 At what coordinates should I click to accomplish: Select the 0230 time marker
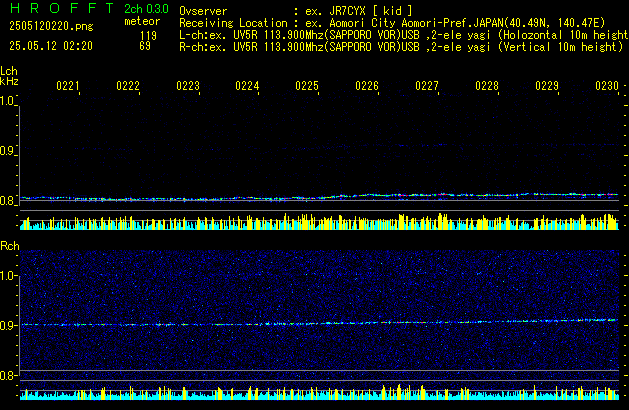607,86
